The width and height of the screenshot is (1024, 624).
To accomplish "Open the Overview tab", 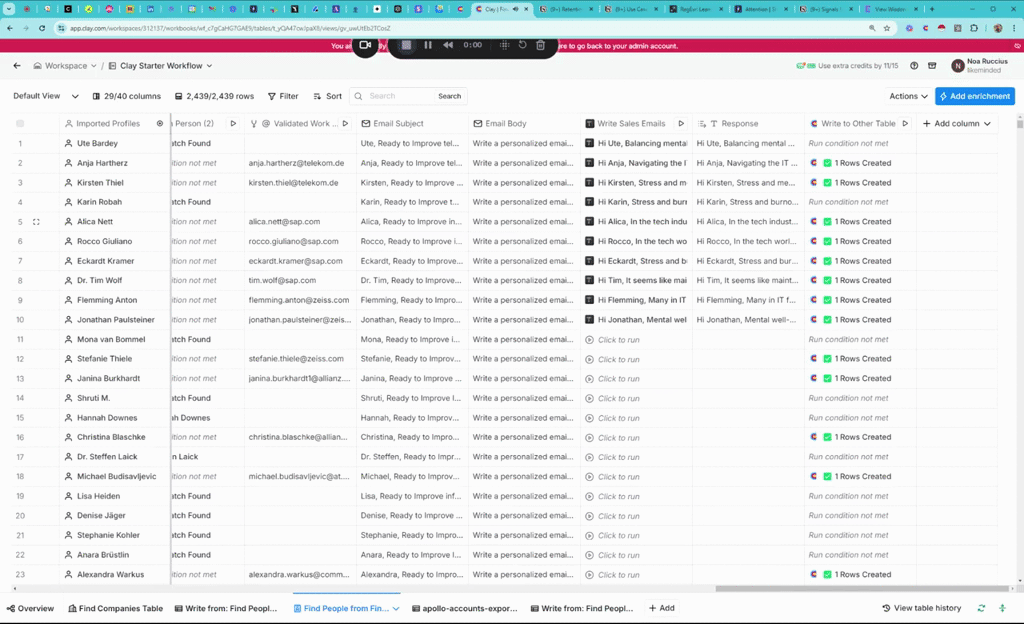I will (30, 608).
